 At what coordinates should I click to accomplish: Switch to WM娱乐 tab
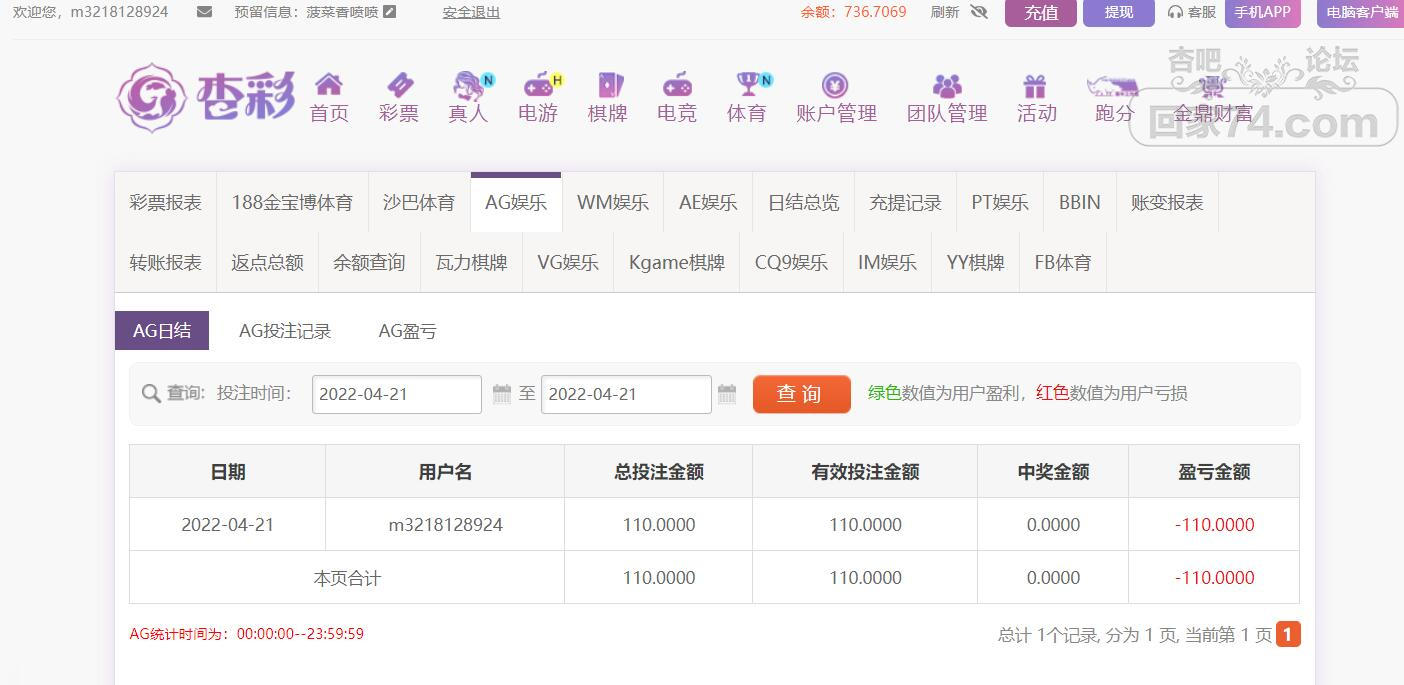point(613,203)
